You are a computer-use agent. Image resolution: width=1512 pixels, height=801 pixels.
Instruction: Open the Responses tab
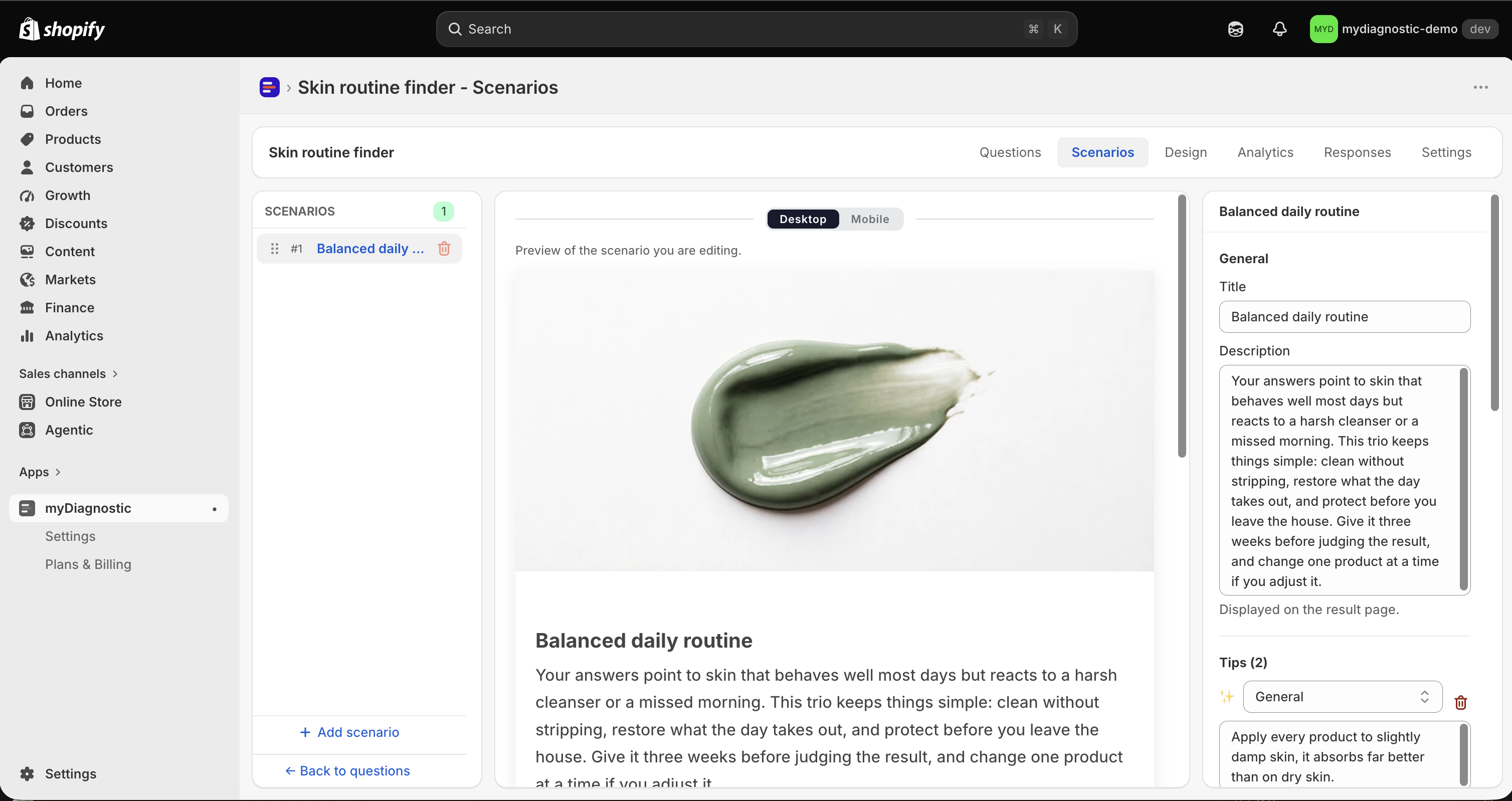[x=1357, y=152]
